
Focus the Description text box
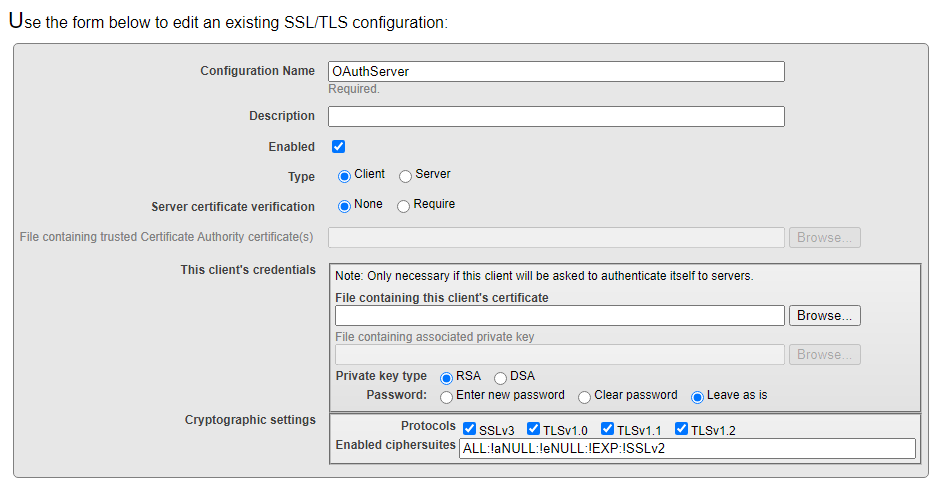coord(556,116)
